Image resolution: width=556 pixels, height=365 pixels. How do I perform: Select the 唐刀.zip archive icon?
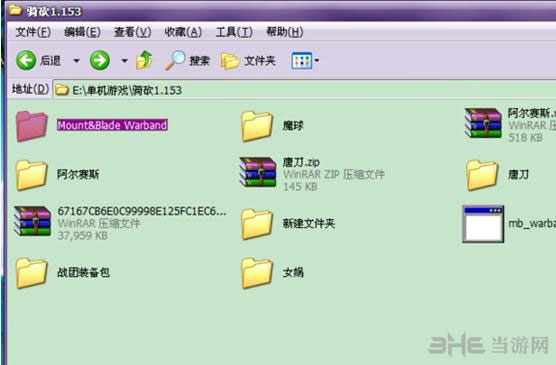coord(258,172)
